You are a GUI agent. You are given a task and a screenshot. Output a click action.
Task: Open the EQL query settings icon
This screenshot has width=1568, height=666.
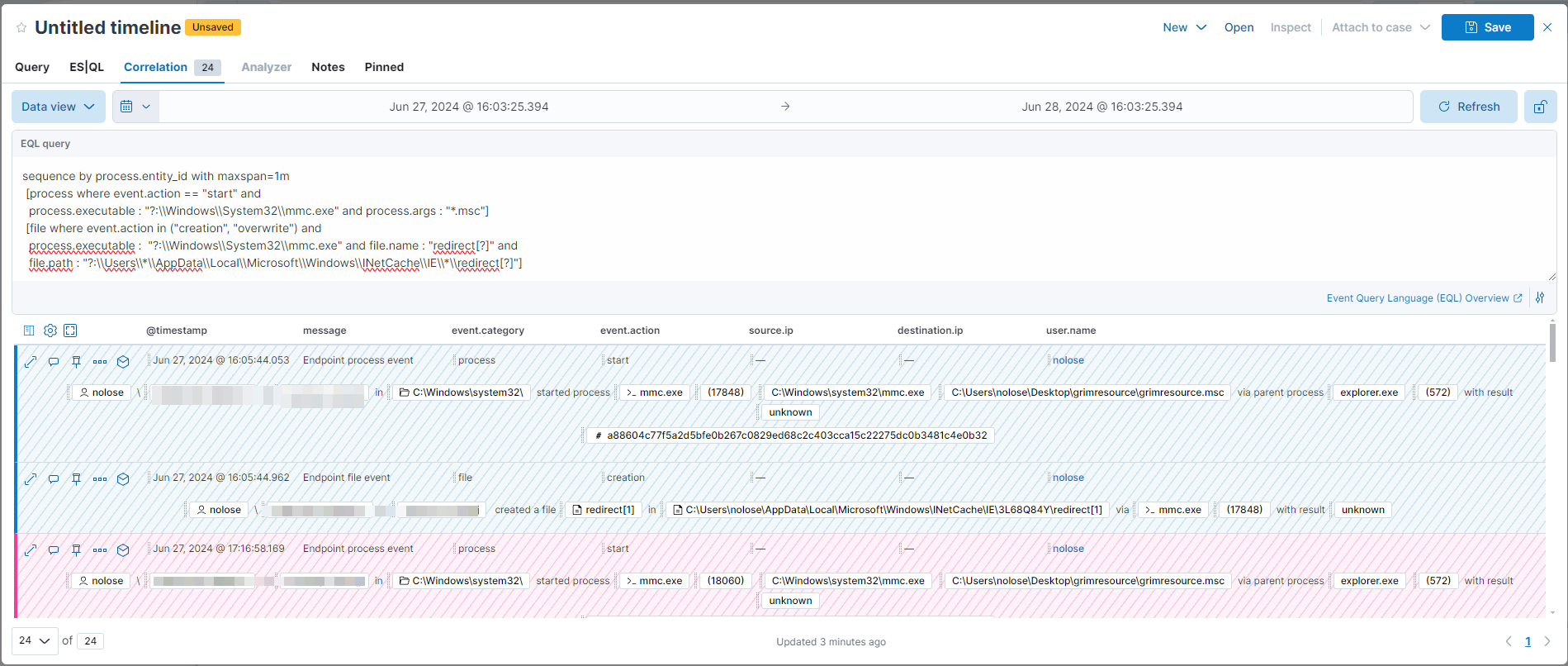tap(1540, 298)
